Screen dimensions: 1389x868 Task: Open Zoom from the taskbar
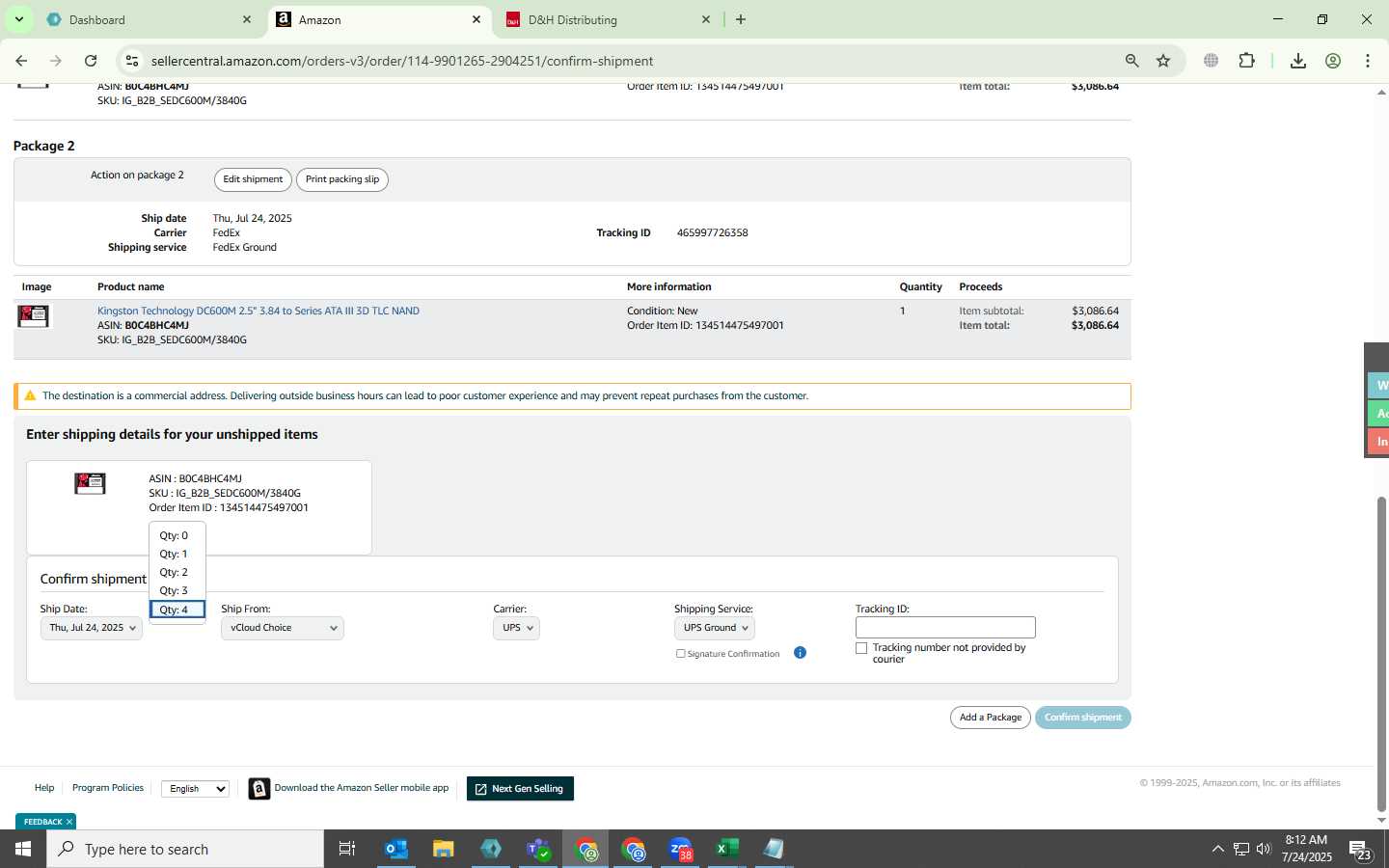pyautogui.click(x=681, y=849)
